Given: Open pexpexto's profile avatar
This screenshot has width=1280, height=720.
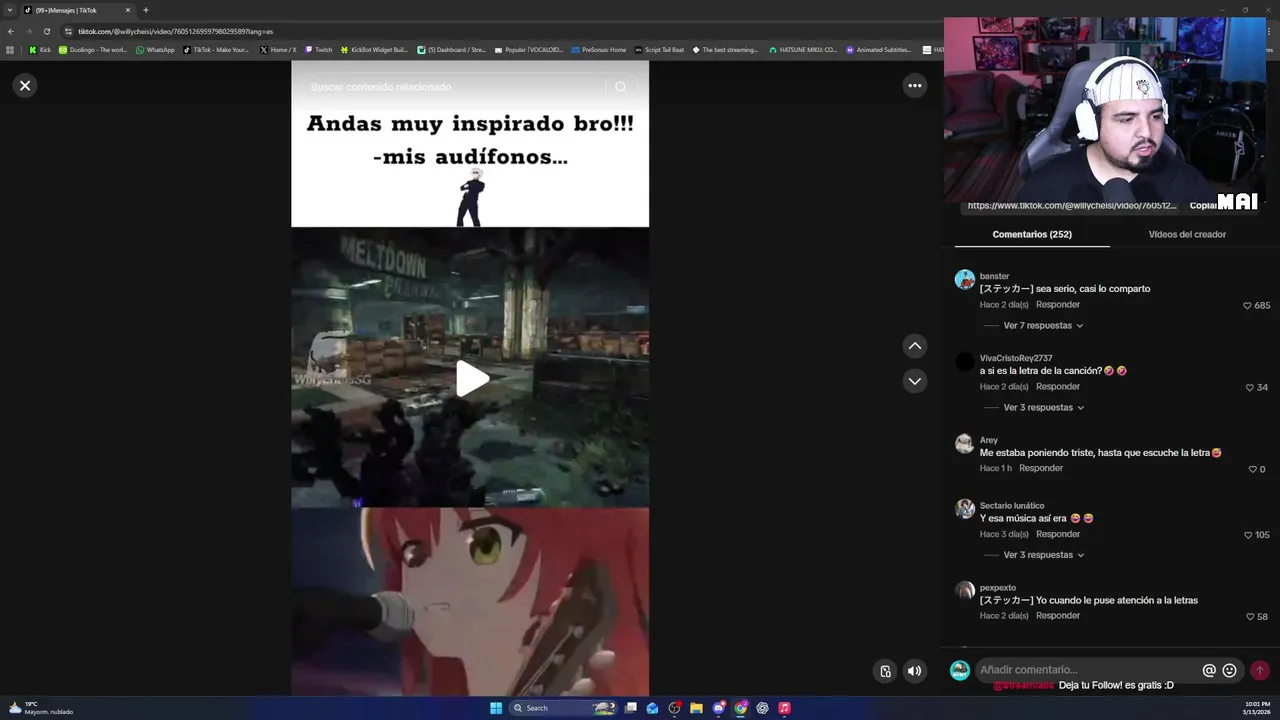Looking at the screenshot, I should [964, 591].
